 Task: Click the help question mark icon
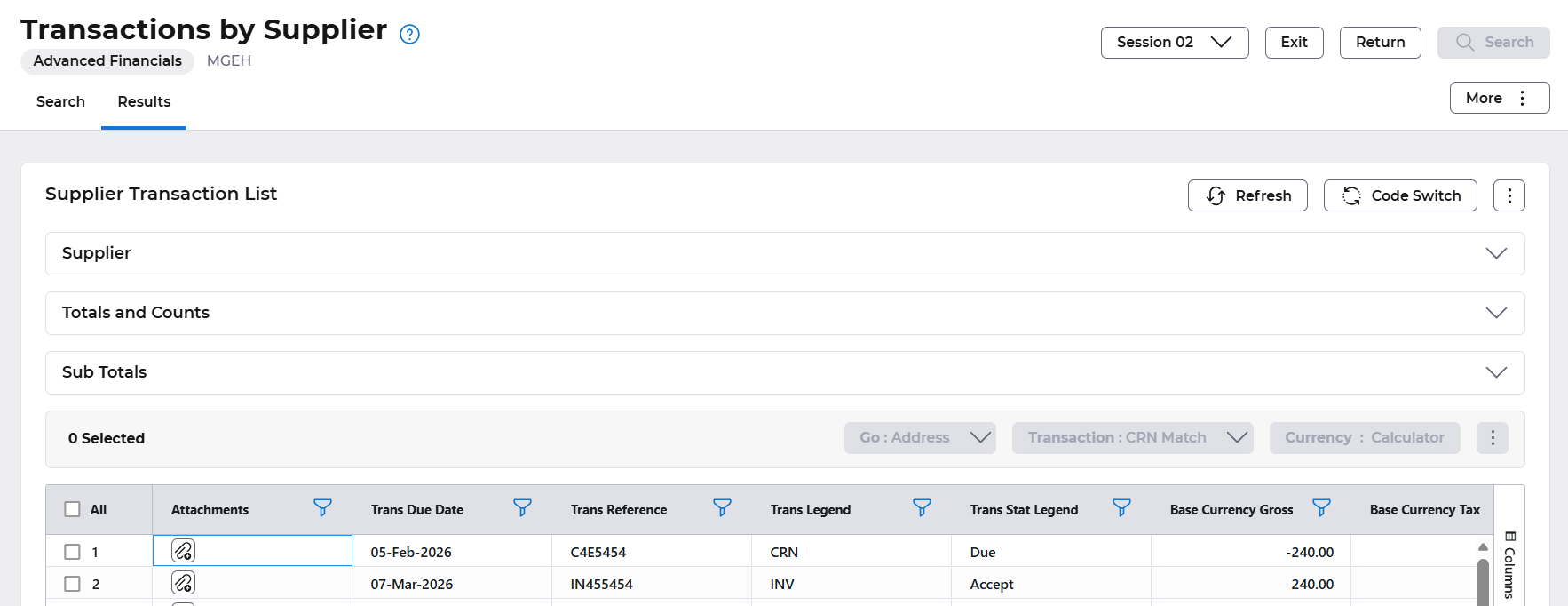(x=409, y=35)
